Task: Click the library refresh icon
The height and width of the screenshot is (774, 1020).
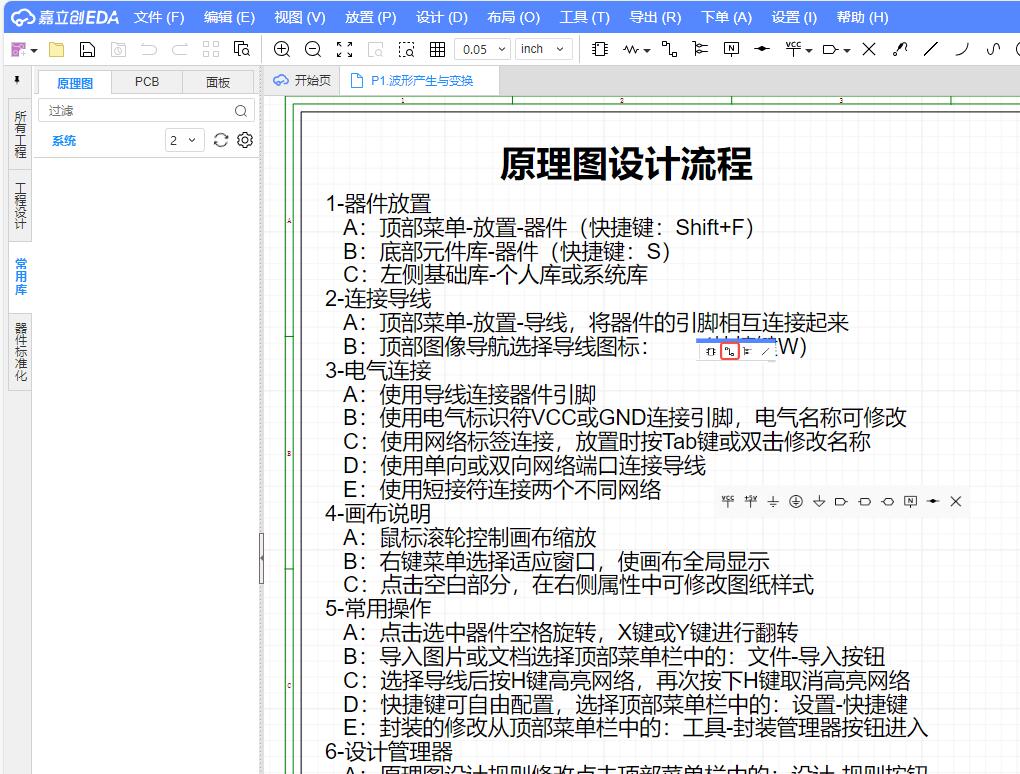Action: pyautogui.click(x=221, y=141)
